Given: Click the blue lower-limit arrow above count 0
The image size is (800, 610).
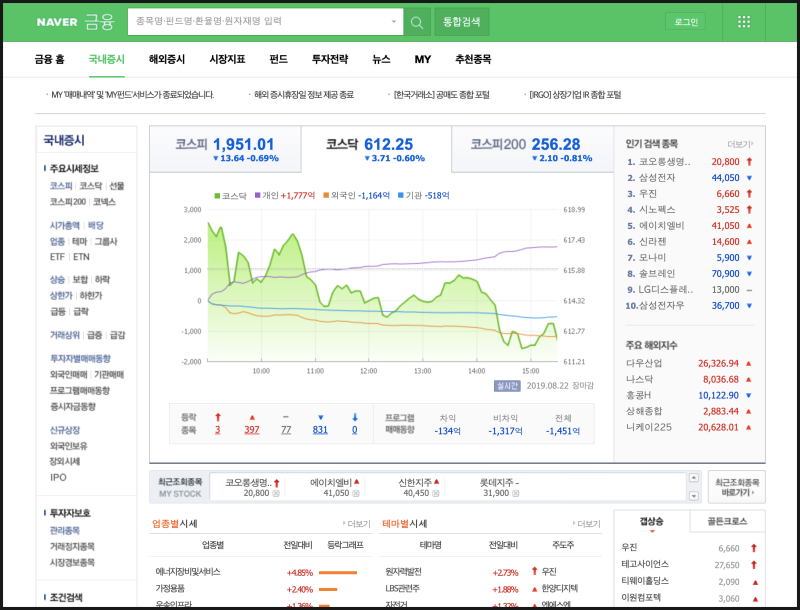Looking at the screenshot, I should click(355, 417).
